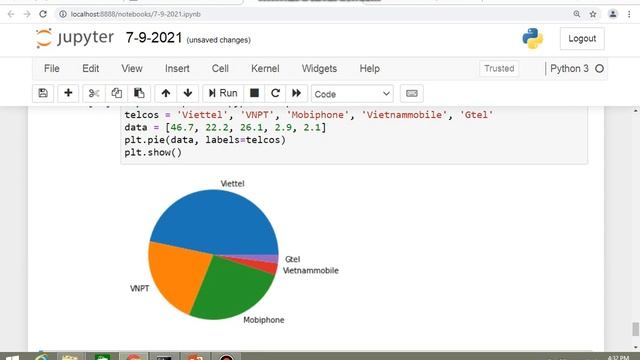This screenshot has width=640, height=360.
Task: Open the browser three-dot menu
Action: (x=629, y=14)
